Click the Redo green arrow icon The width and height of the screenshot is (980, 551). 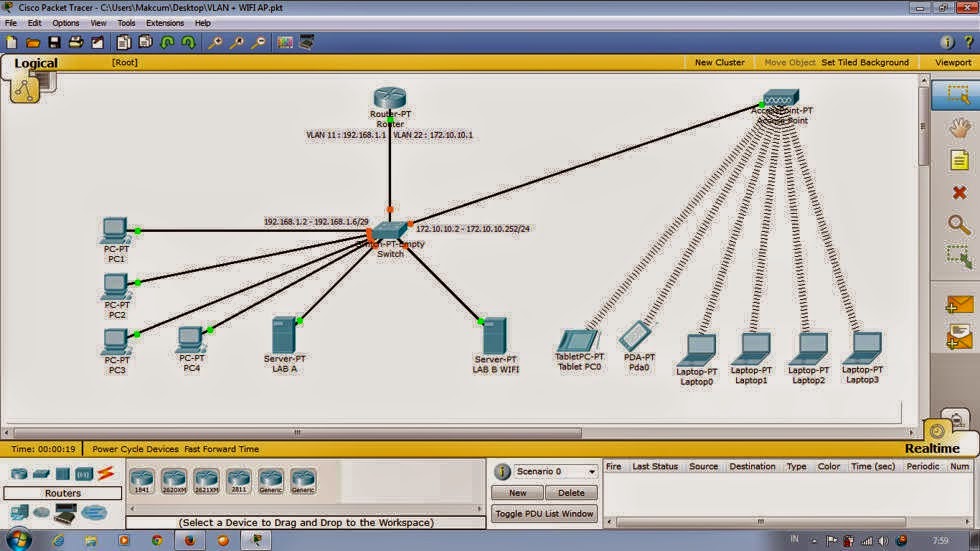[x=188, y=42]
